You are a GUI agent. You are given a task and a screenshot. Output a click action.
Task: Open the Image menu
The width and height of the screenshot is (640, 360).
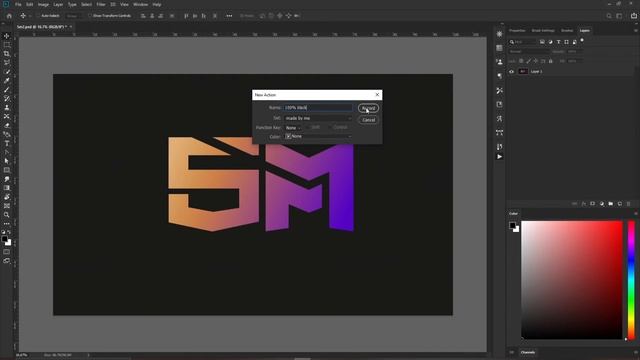tap(43, 4)
